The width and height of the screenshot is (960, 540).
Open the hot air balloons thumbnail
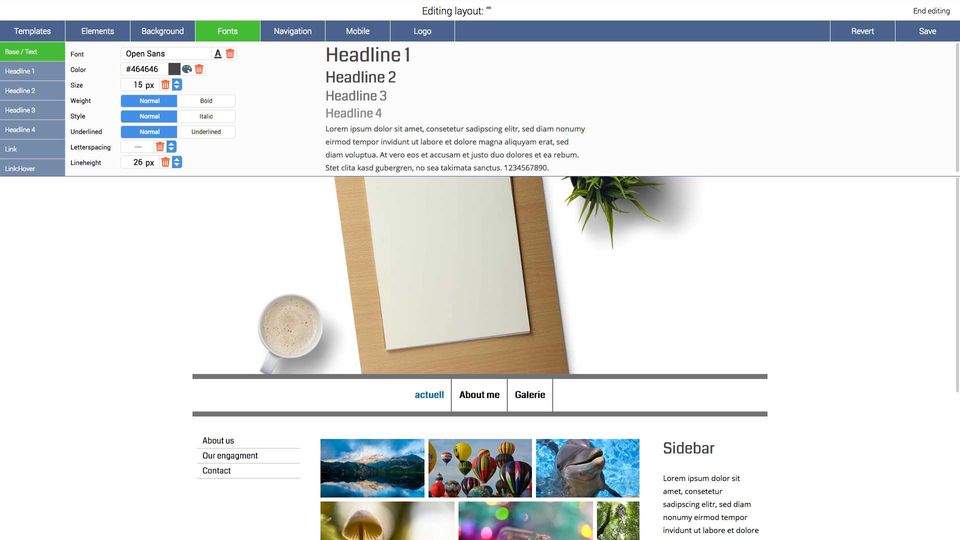tap(480, 468)
